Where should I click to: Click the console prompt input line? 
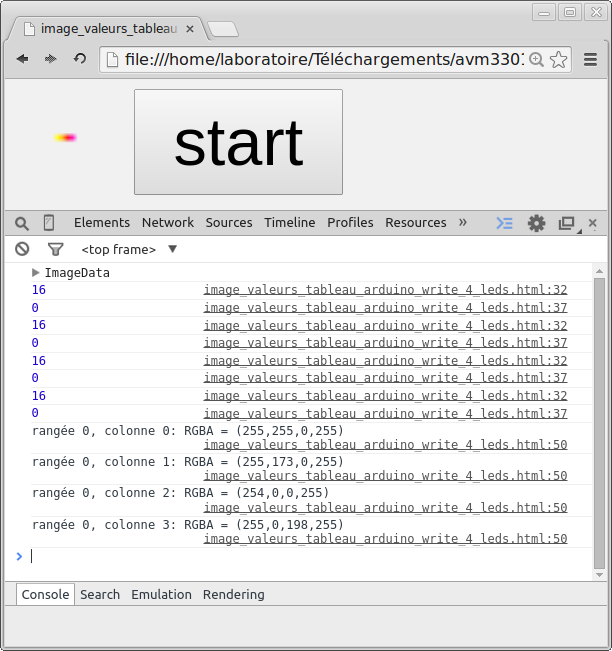point(300,556)
